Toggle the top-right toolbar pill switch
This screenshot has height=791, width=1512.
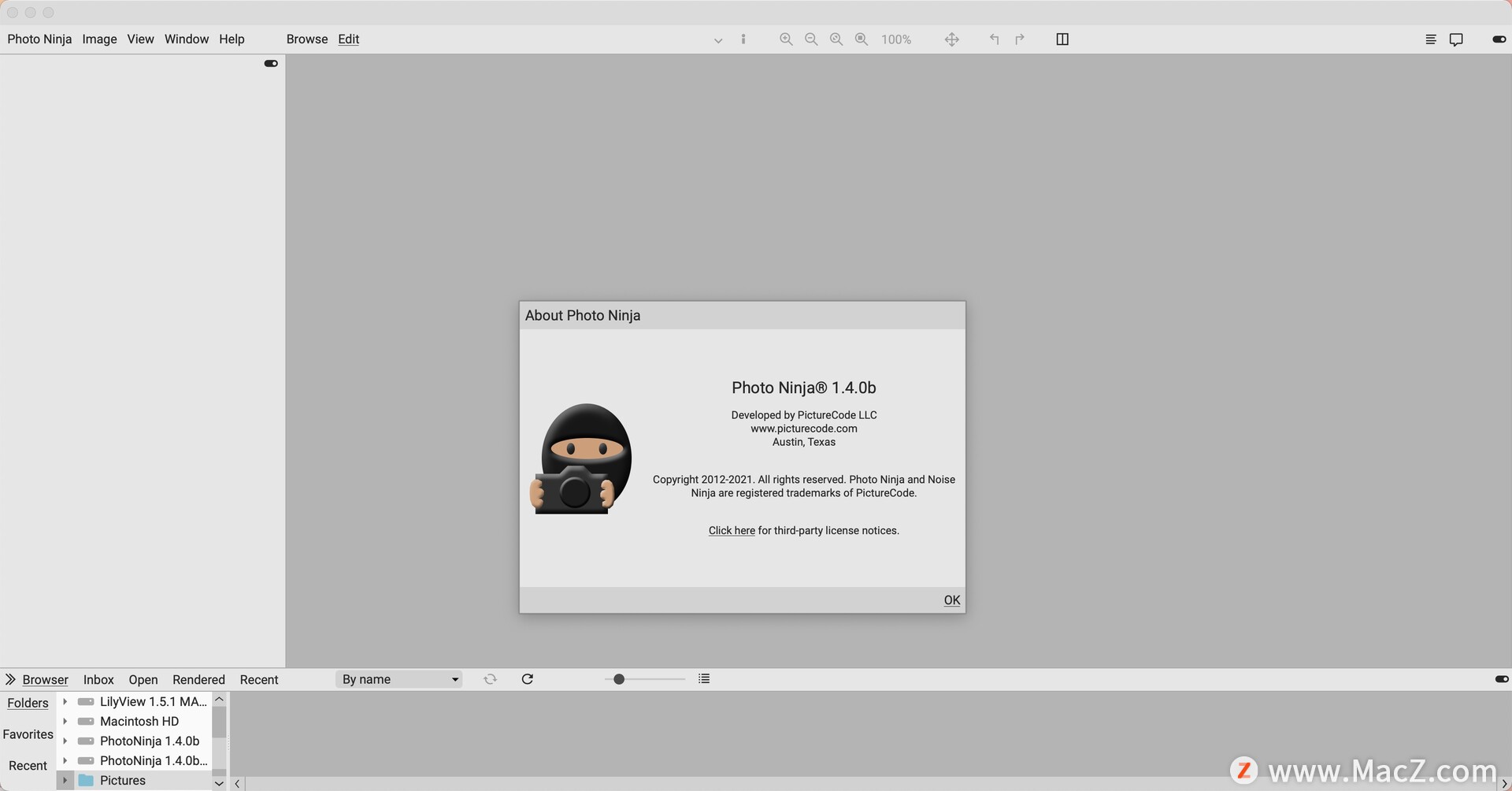(1499, 39)
